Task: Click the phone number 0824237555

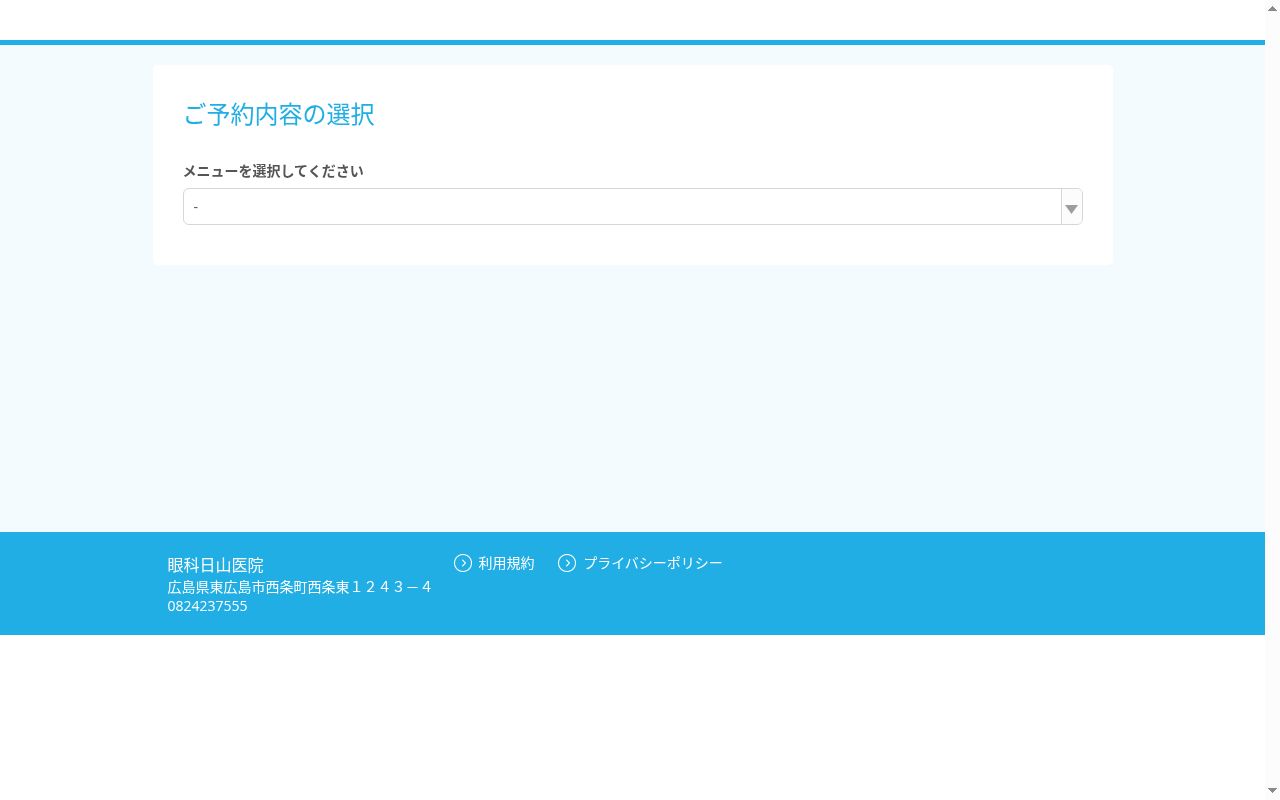Action: pos(207,606)
